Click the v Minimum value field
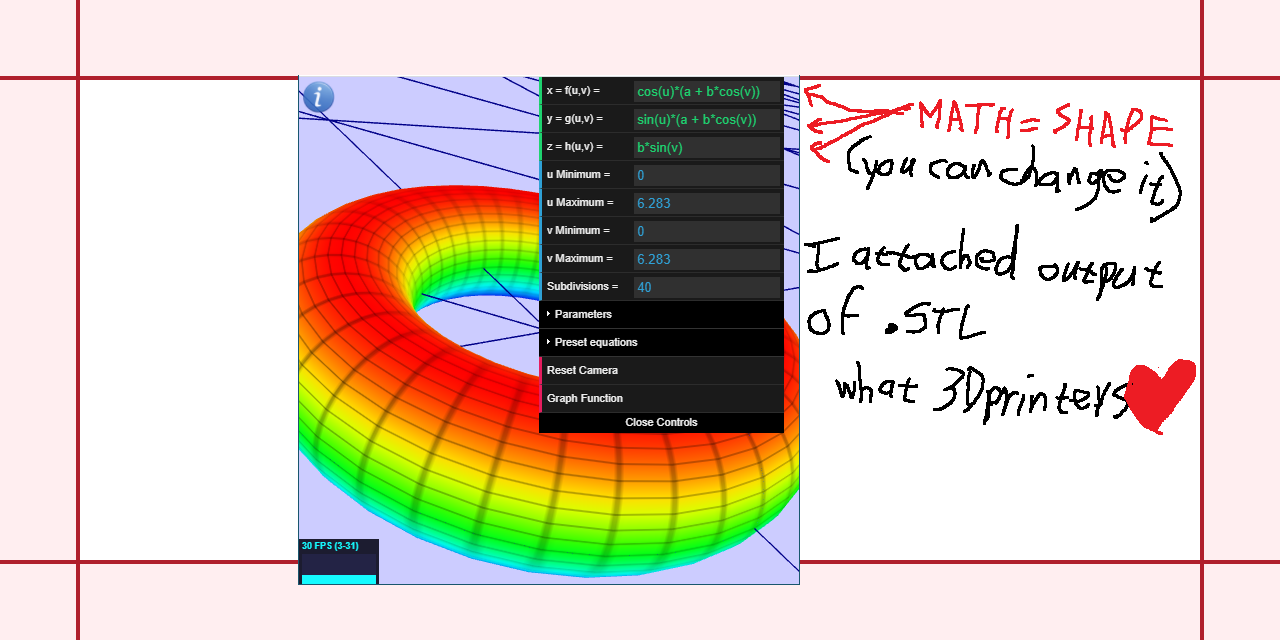 (707, 230)
